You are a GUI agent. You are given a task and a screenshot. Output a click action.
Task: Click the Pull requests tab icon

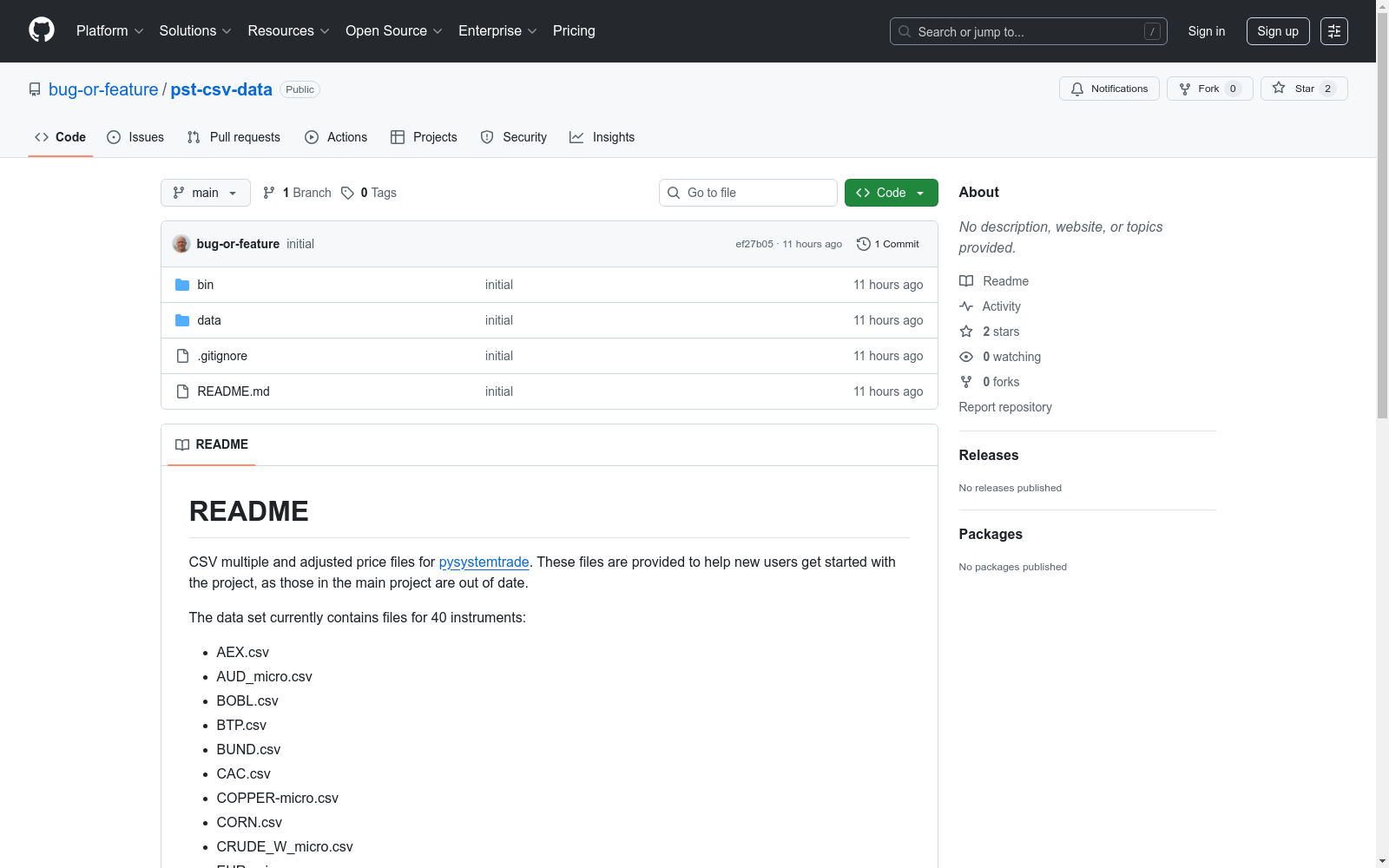(x=194, y=137)
